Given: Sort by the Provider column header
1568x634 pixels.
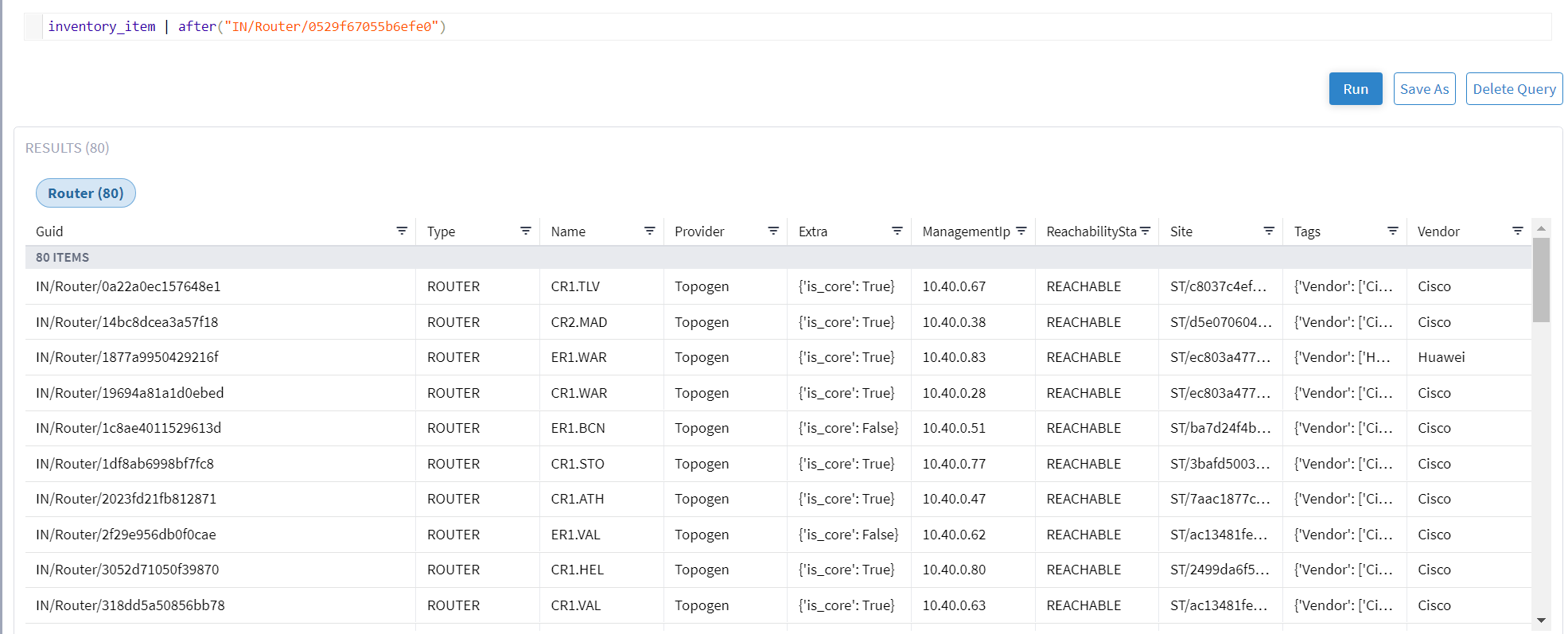Looking at the screenshot, I should 699,231.
